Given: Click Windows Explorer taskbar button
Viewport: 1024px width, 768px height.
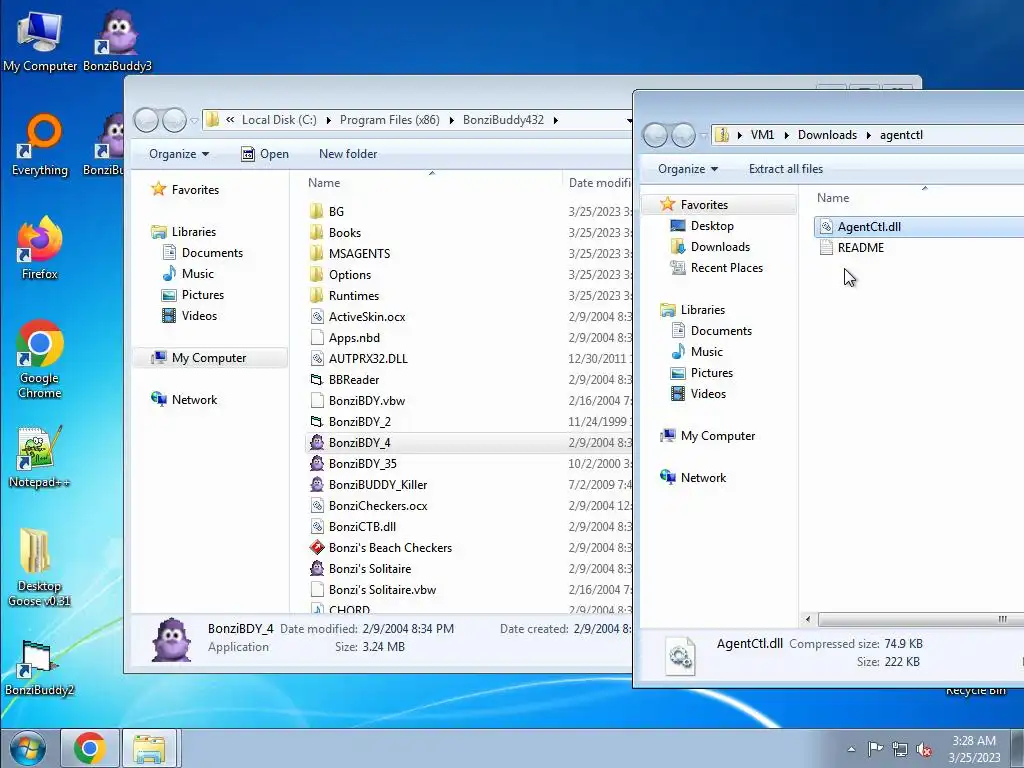Looking at the screenshot, I should (x=150, y=748).
